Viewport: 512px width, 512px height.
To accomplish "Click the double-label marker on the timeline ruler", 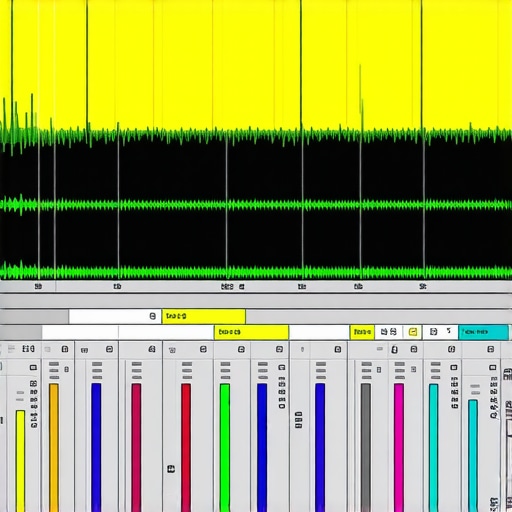I will click(x=233, y=287).
